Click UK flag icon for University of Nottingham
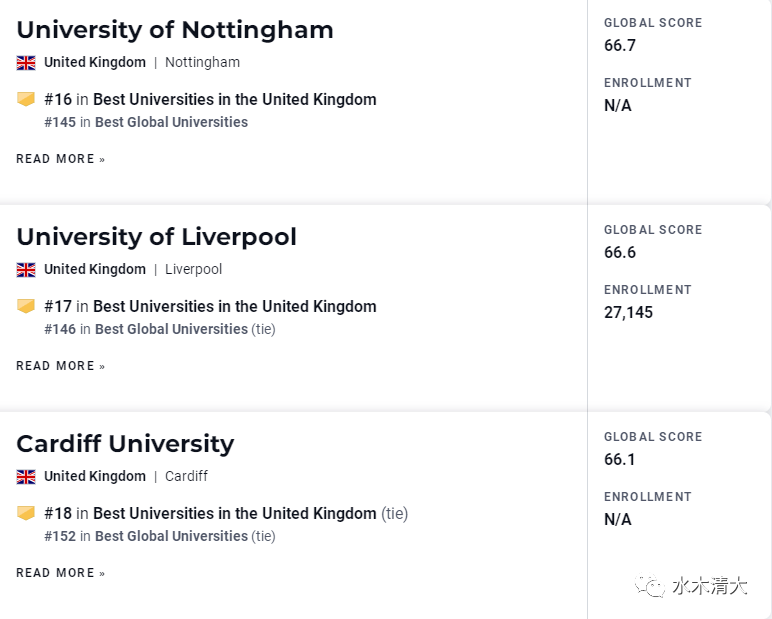Image resolution: width=772 pixels, height=619 pixels. coord(26,63)
